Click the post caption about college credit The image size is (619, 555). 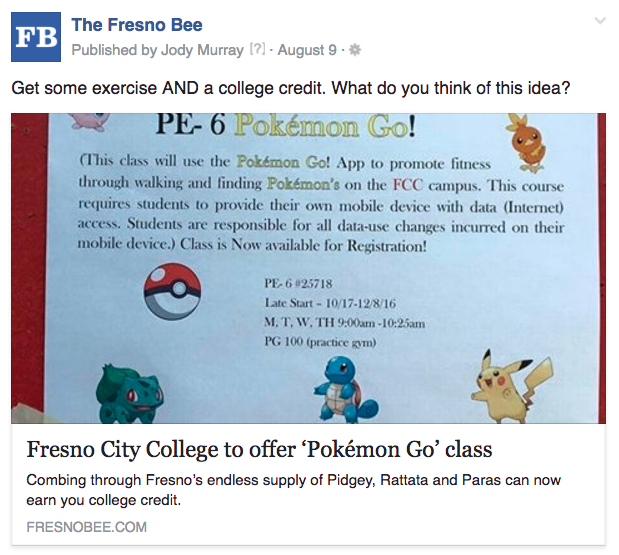click(290, 89)
